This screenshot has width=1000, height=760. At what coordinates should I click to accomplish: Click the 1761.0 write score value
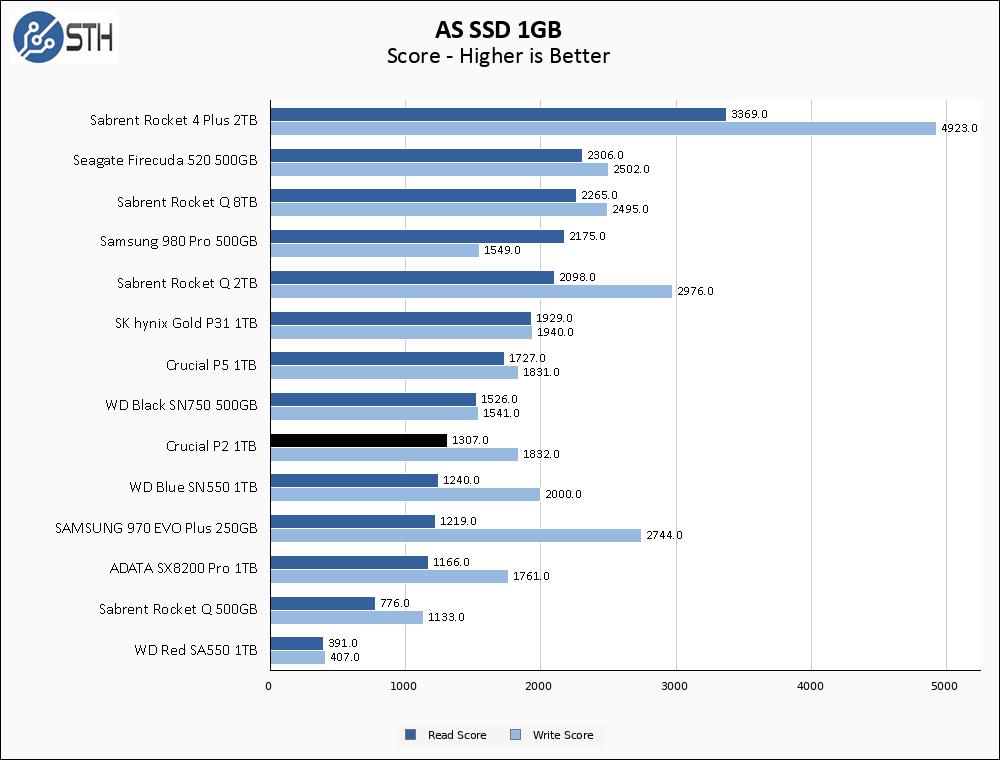click(531, 576)
